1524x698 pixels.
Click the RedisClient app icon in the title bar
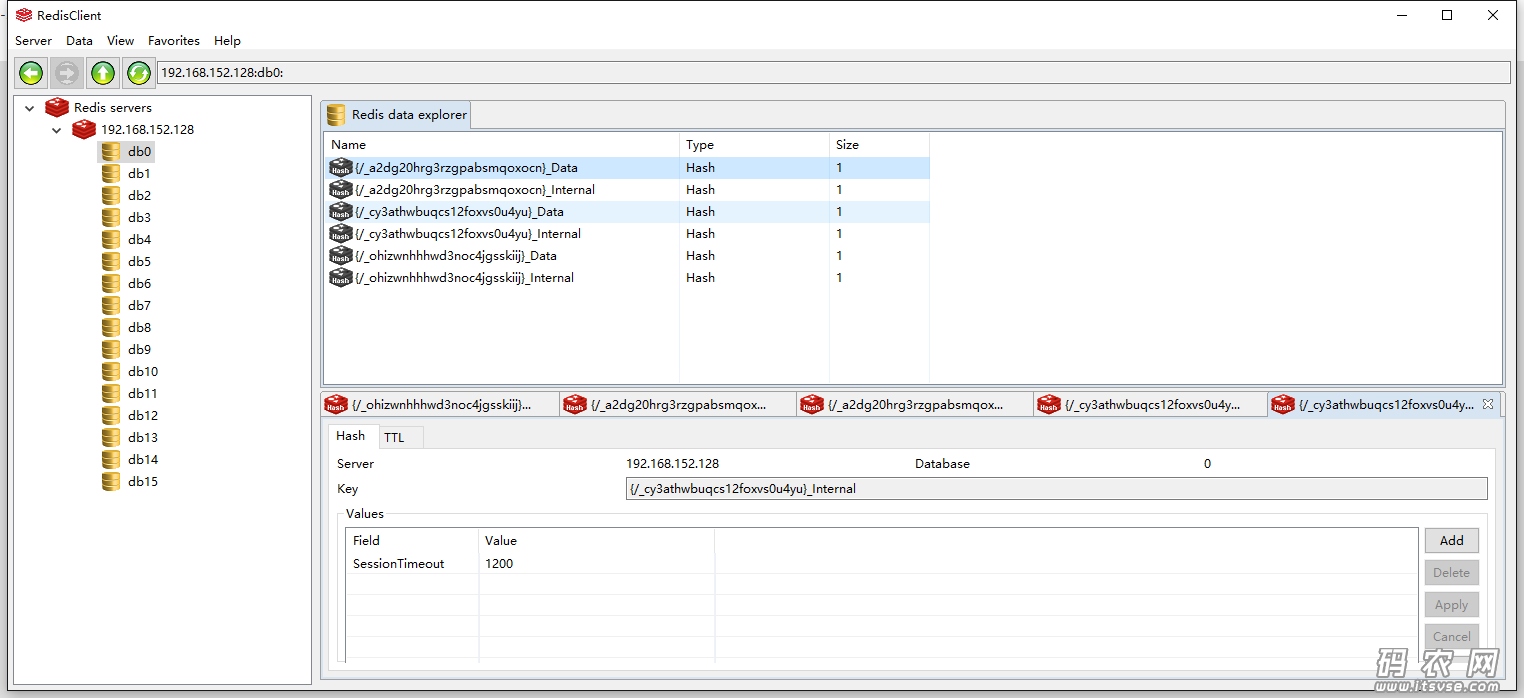pyautogui.click(x=23, y=15)
